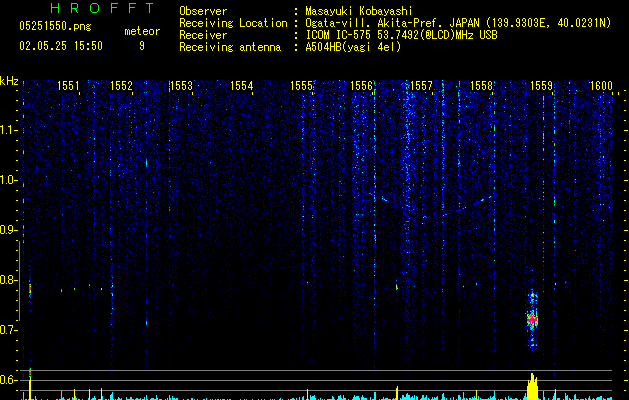This screenshot has height=400, width=629.
Task: Click the Receiving antenna label
Action: coord(230,47)
